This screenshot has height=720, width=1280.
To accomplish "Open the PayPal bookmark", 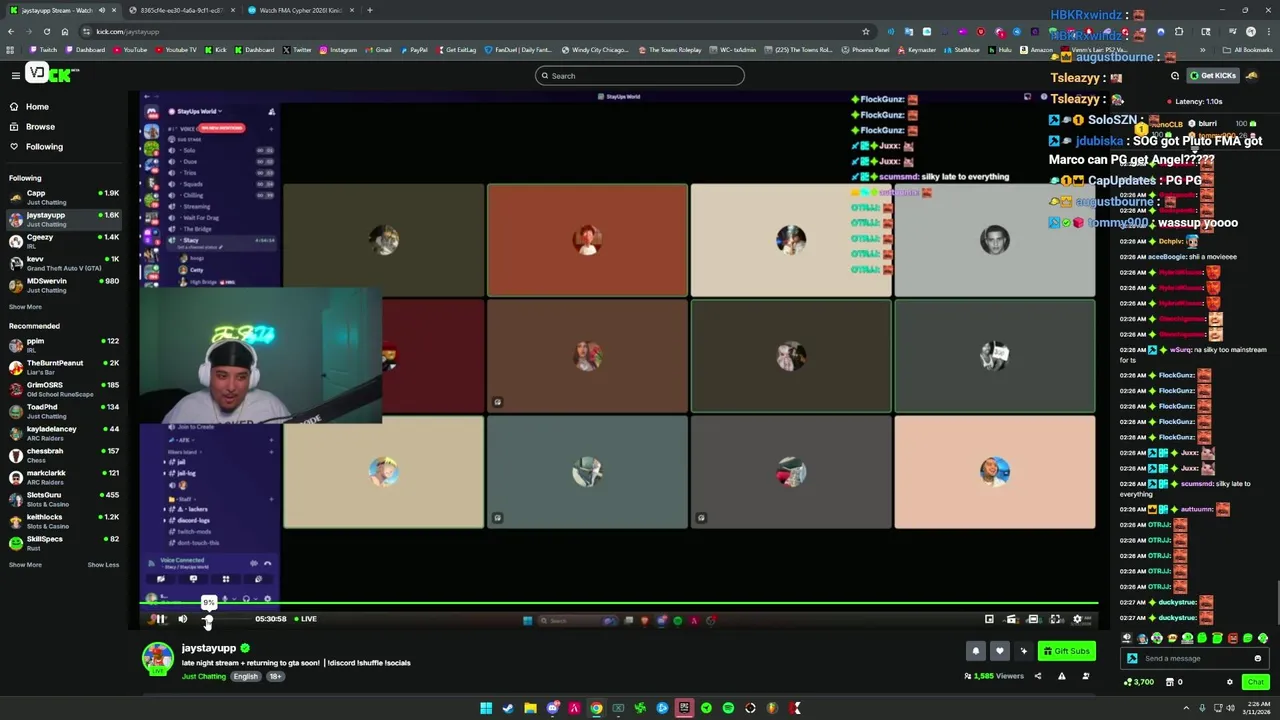I will coord(413,50).
